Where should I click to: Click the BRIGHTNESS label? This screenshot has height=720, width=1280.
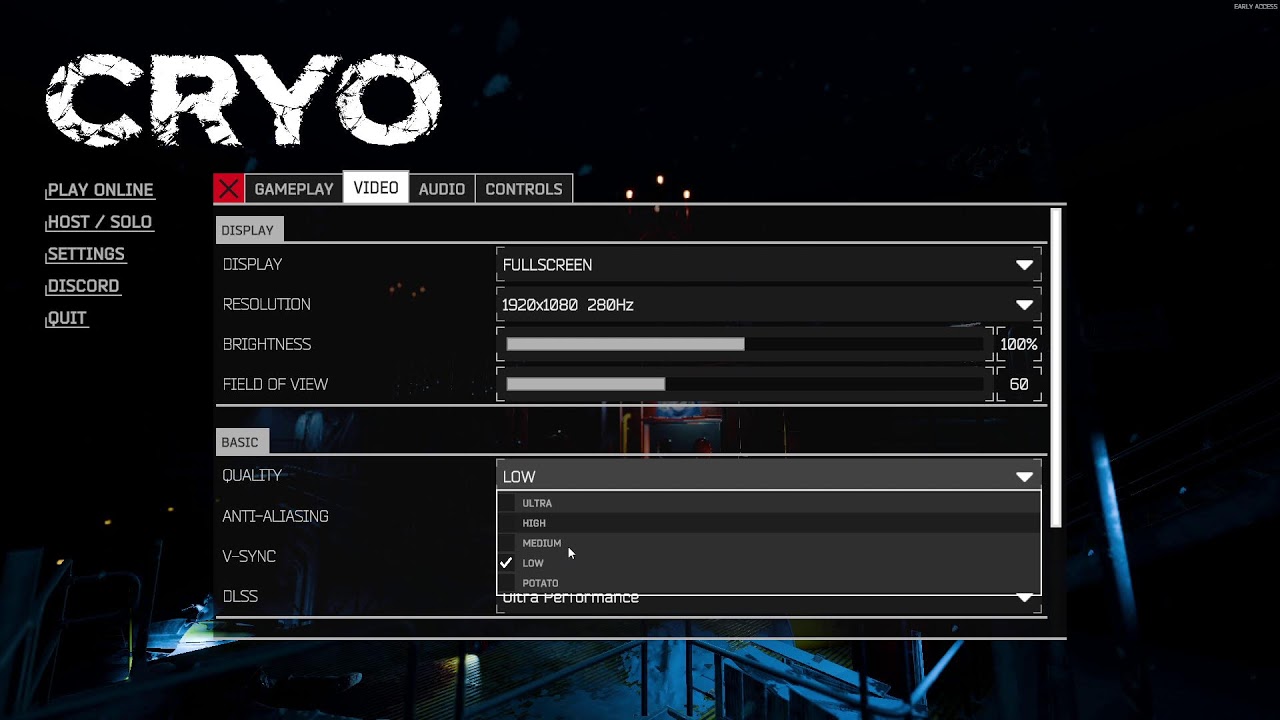coord(266,344)
